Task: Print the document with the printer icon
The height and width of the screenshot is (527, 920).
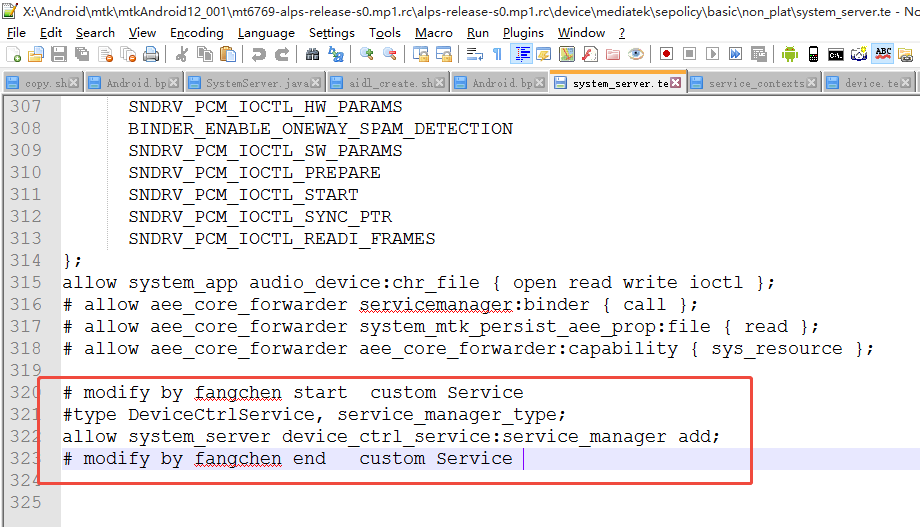Action: click(151, 55)
